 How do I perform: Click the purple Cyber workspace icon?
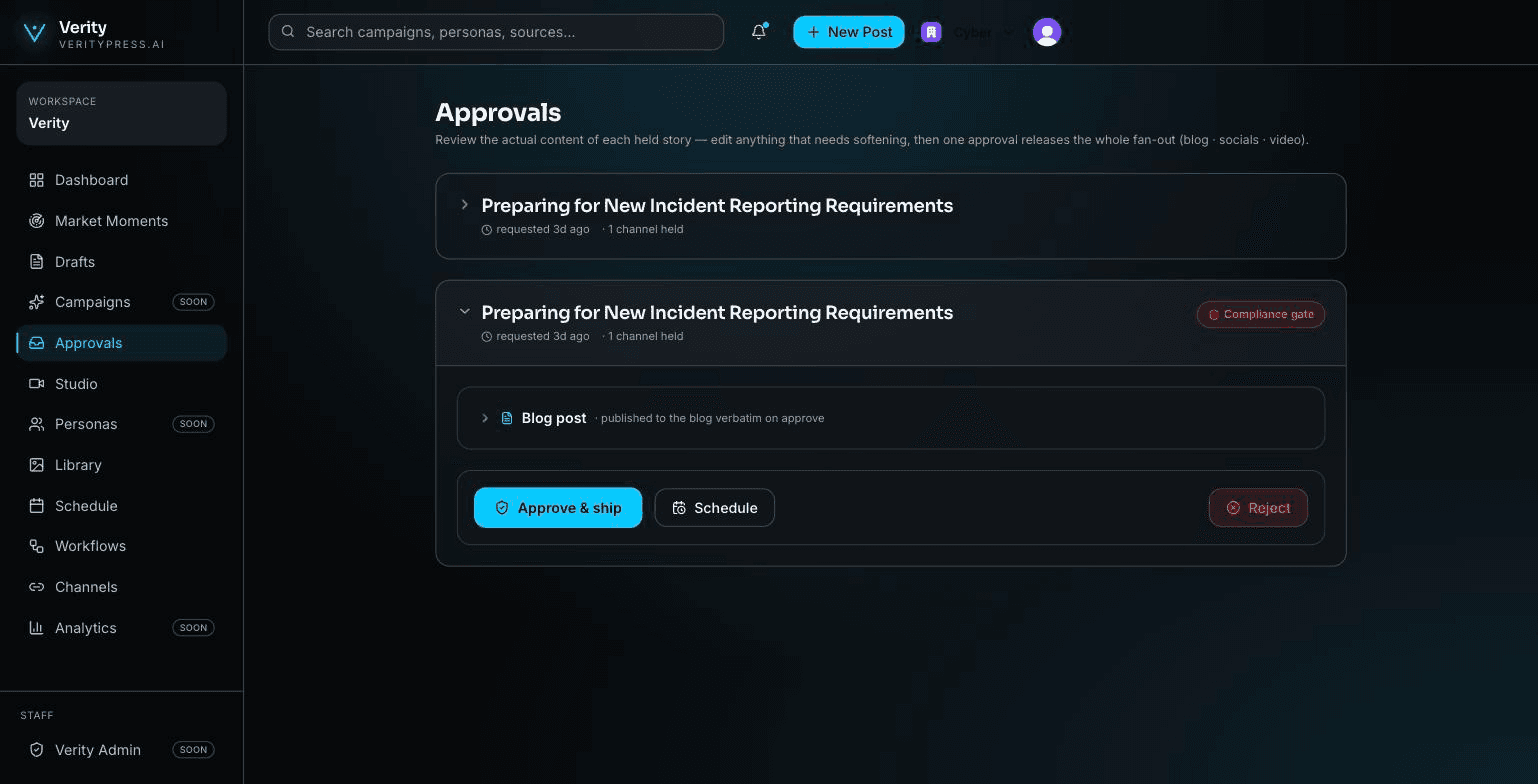(931, 32)
